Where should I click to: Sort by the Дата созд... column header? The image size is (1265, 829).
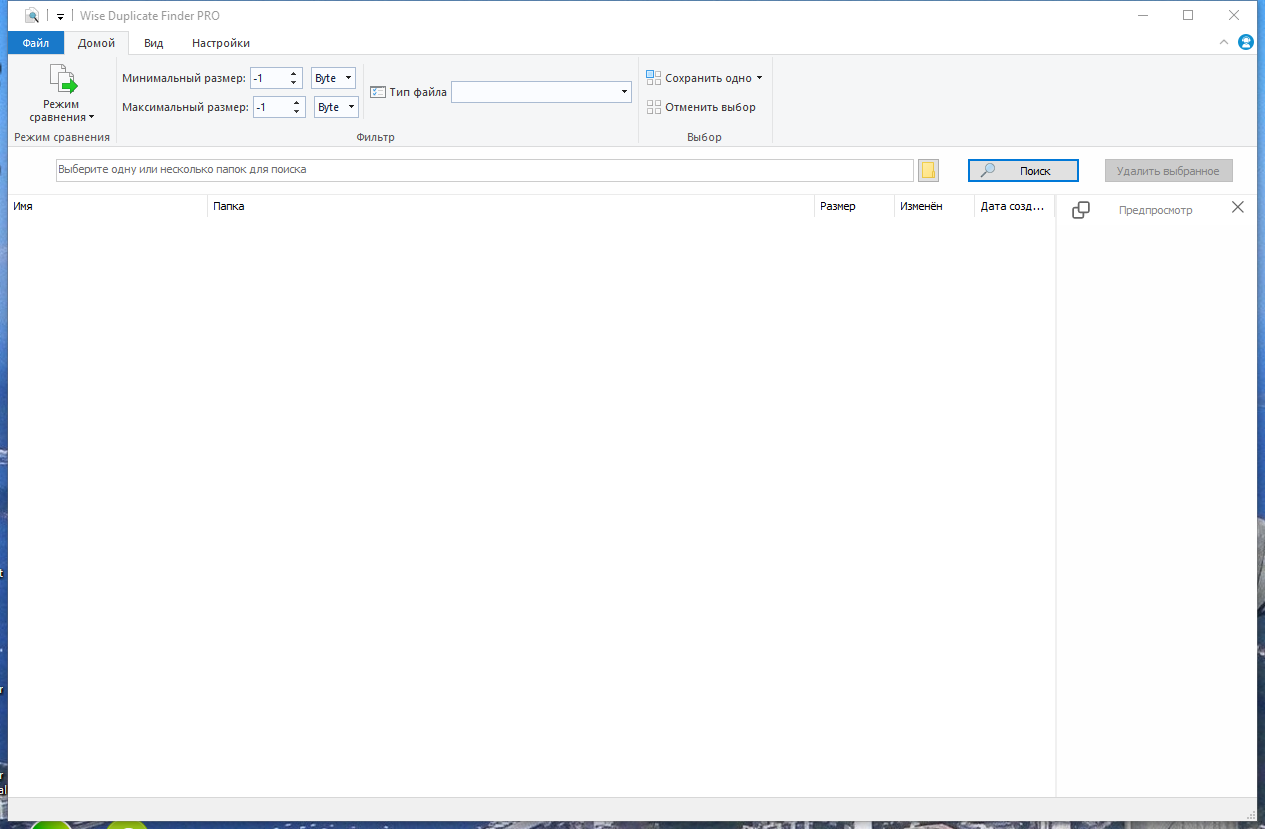pos(1014,206)
